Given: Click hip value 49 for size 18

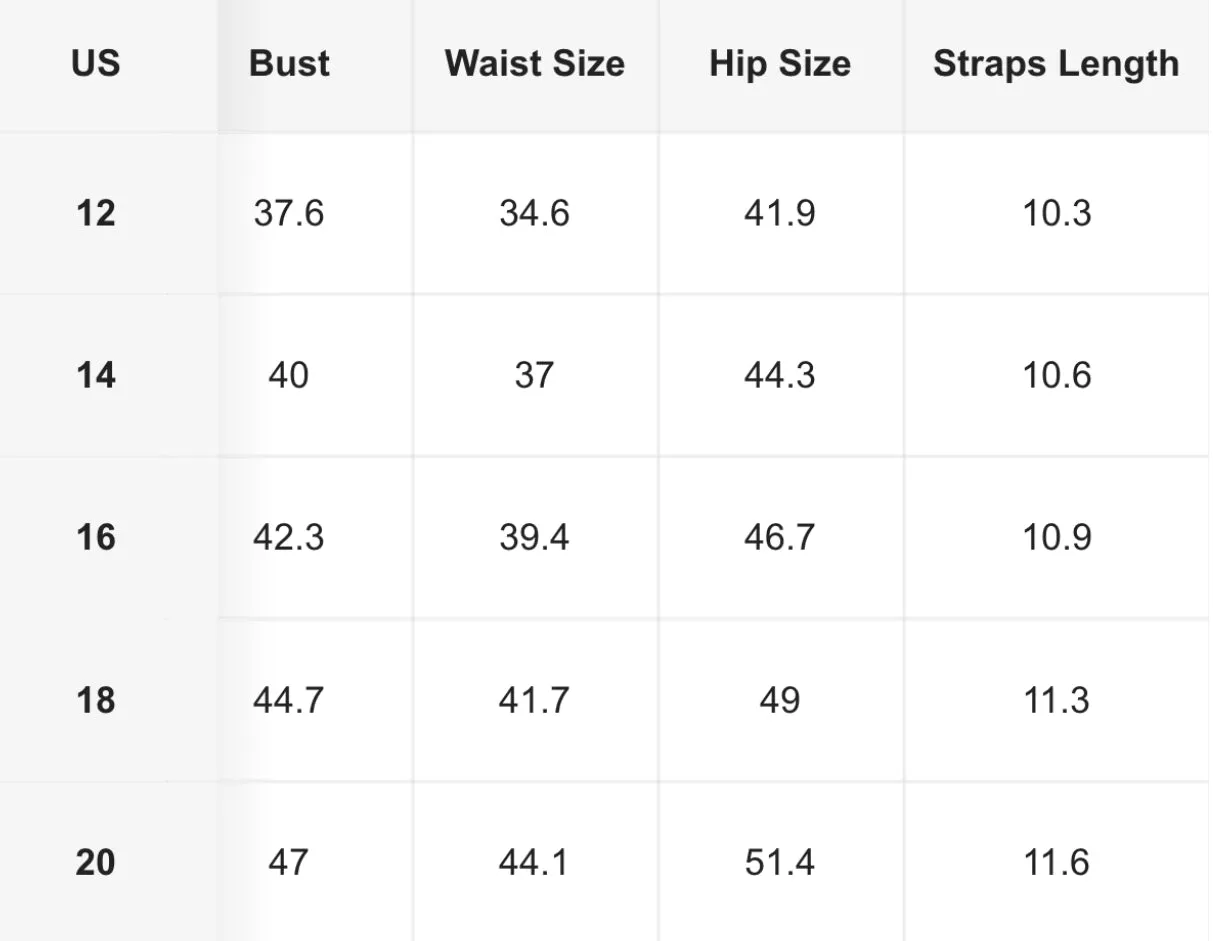Looking at the screenshot, I should [x=780, y=700].
